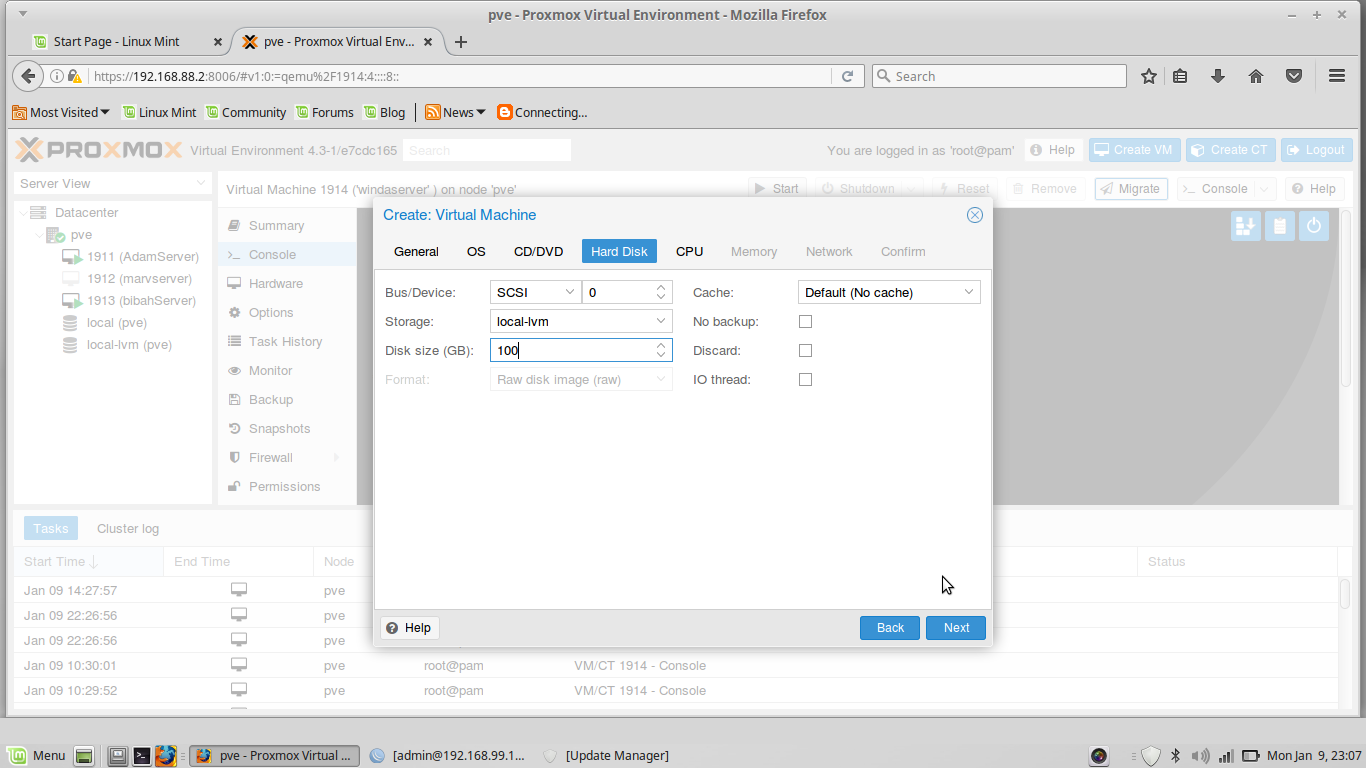Bookmark this page with the star icon
Screen dimensions: 1366x768
pyautogui.click(x=1149, y=76)
